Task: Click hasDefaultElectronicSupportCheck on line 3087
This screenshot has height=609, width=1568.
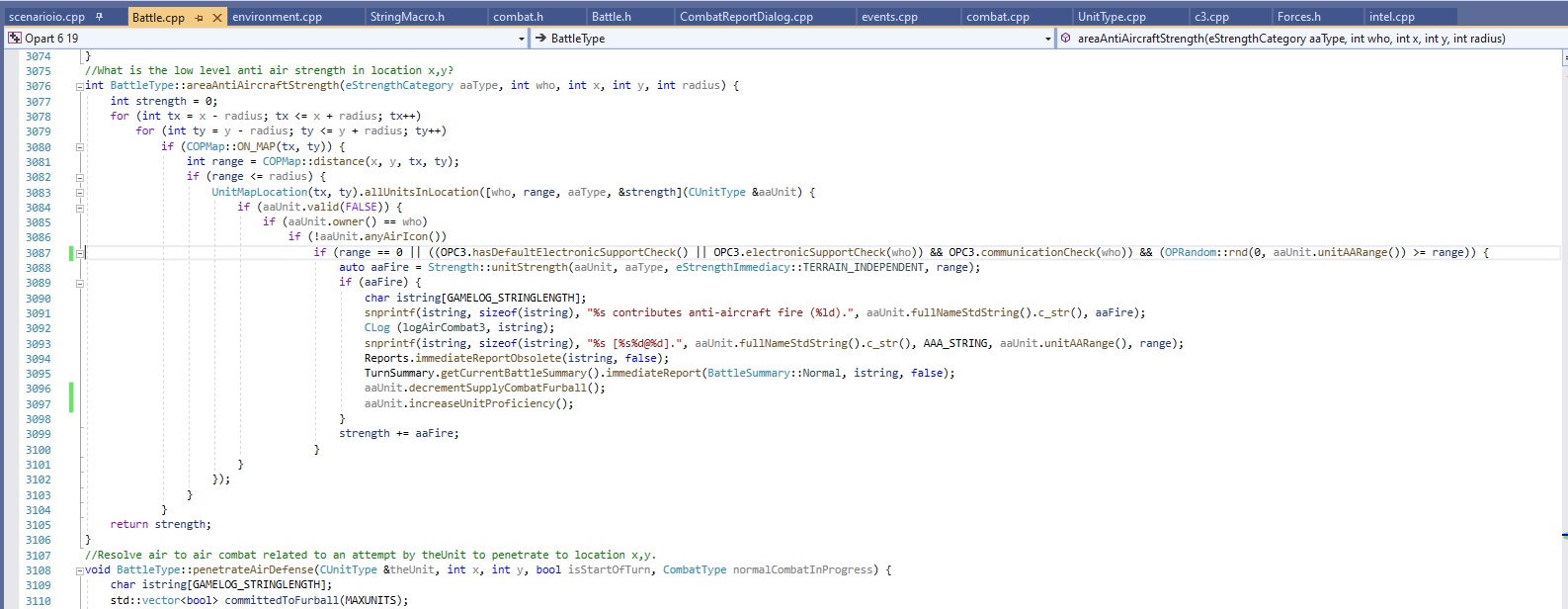Action: [575, 253]
